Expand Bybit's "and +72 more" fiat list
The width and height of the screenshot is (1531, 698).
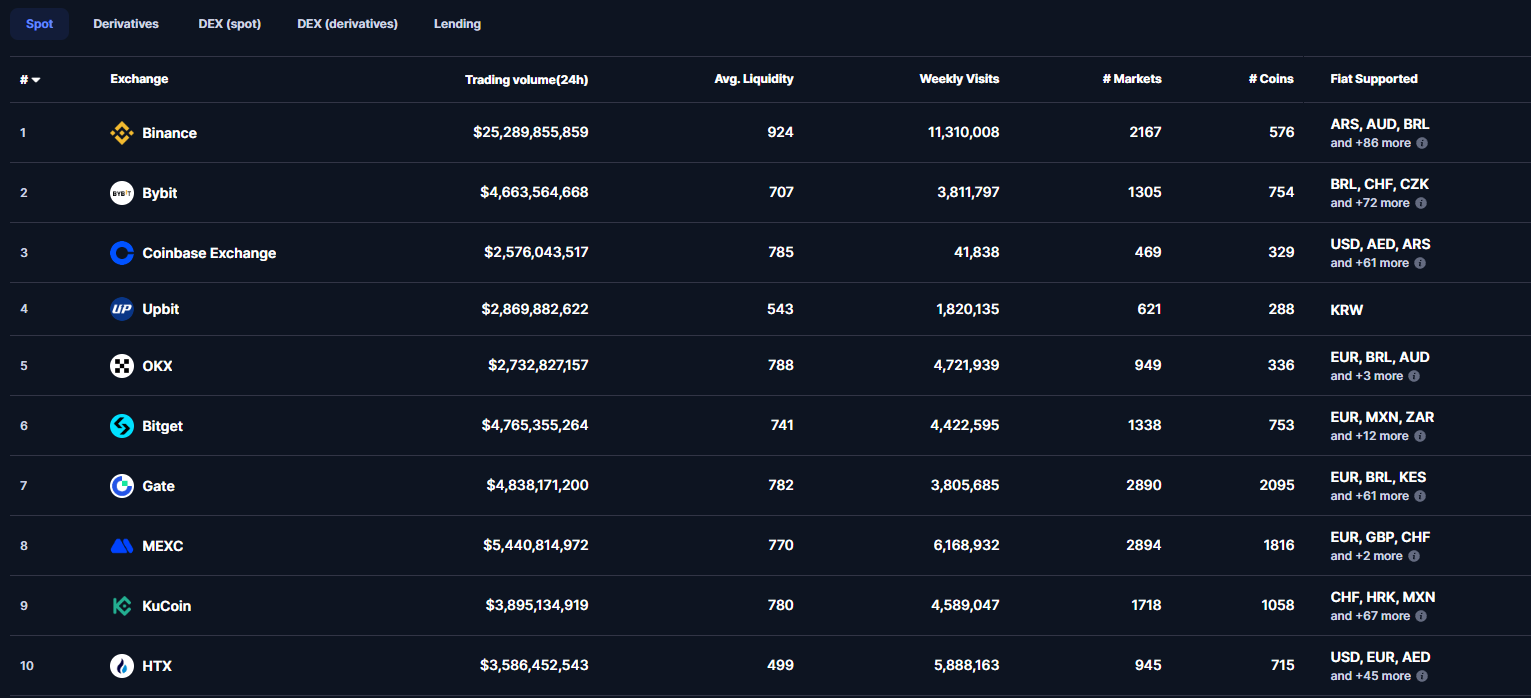[1369, 203]
